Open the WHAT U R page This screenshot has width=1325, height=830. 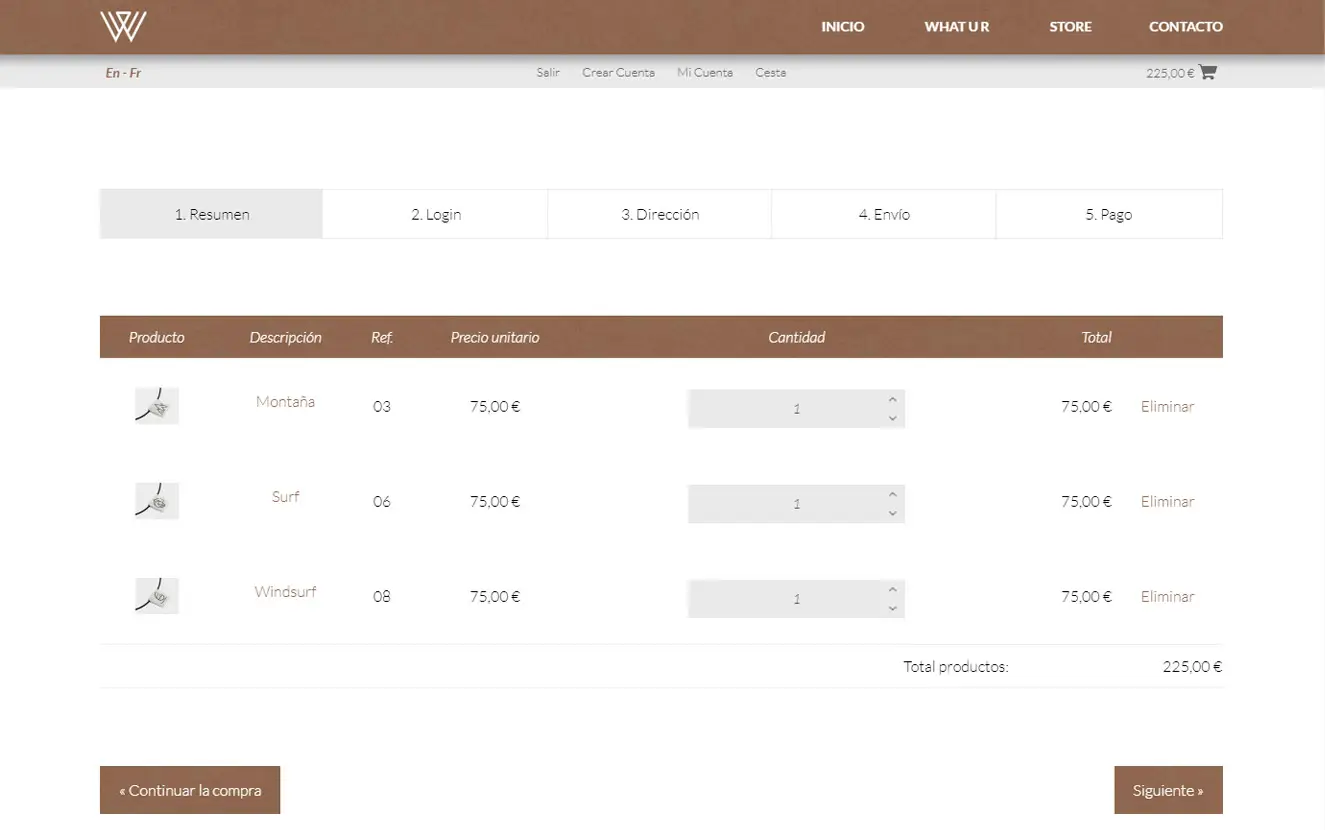[x=956, y=27]
